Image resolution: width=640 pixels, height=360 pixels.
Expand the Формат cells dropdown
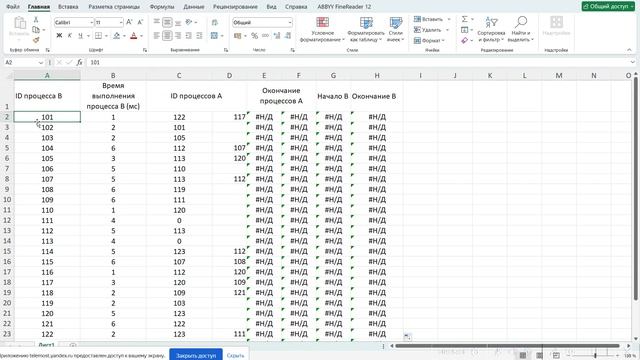[x=443, y=40]
